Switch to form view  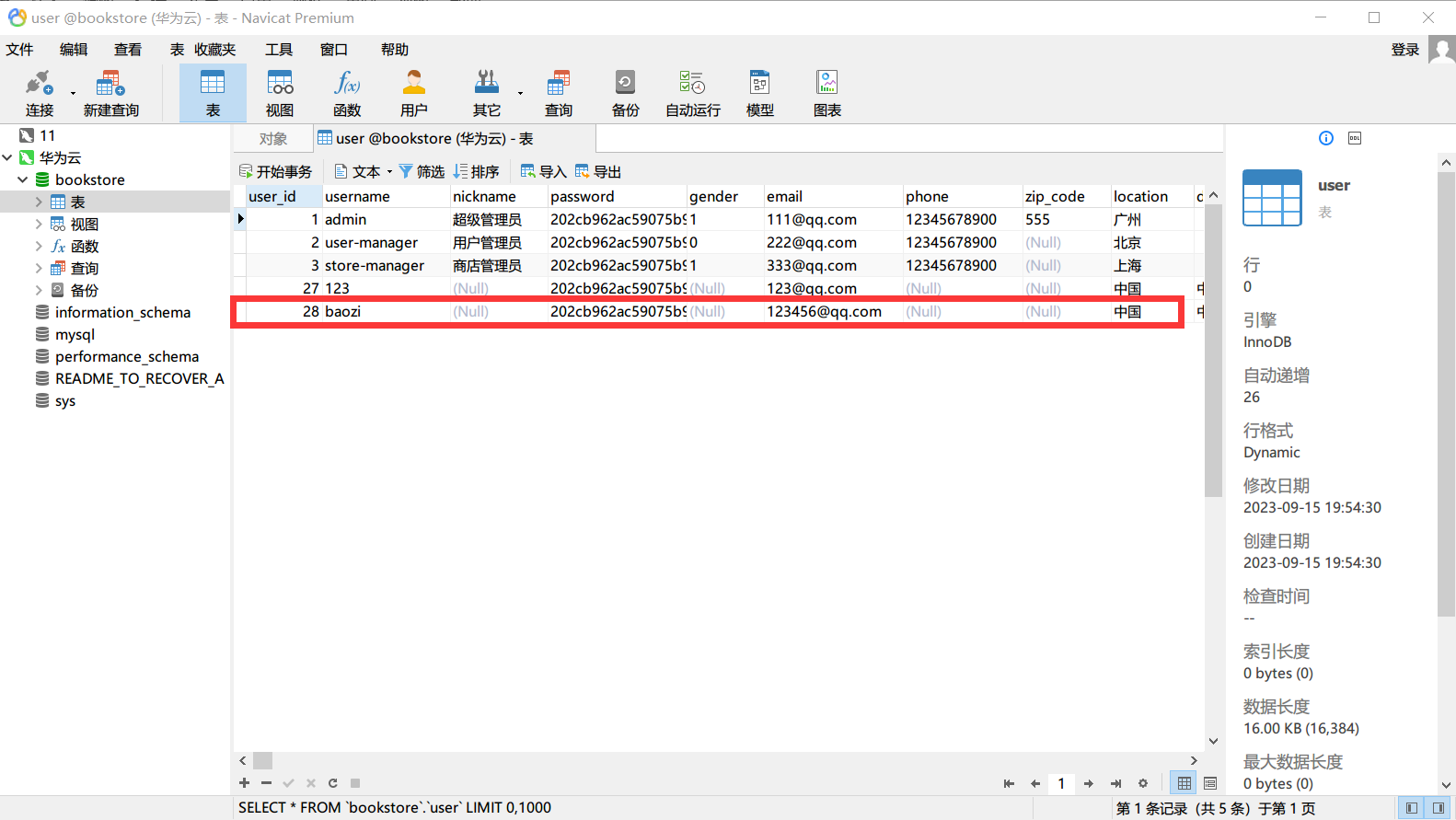pyautogui.click(x=1210, y=783)
